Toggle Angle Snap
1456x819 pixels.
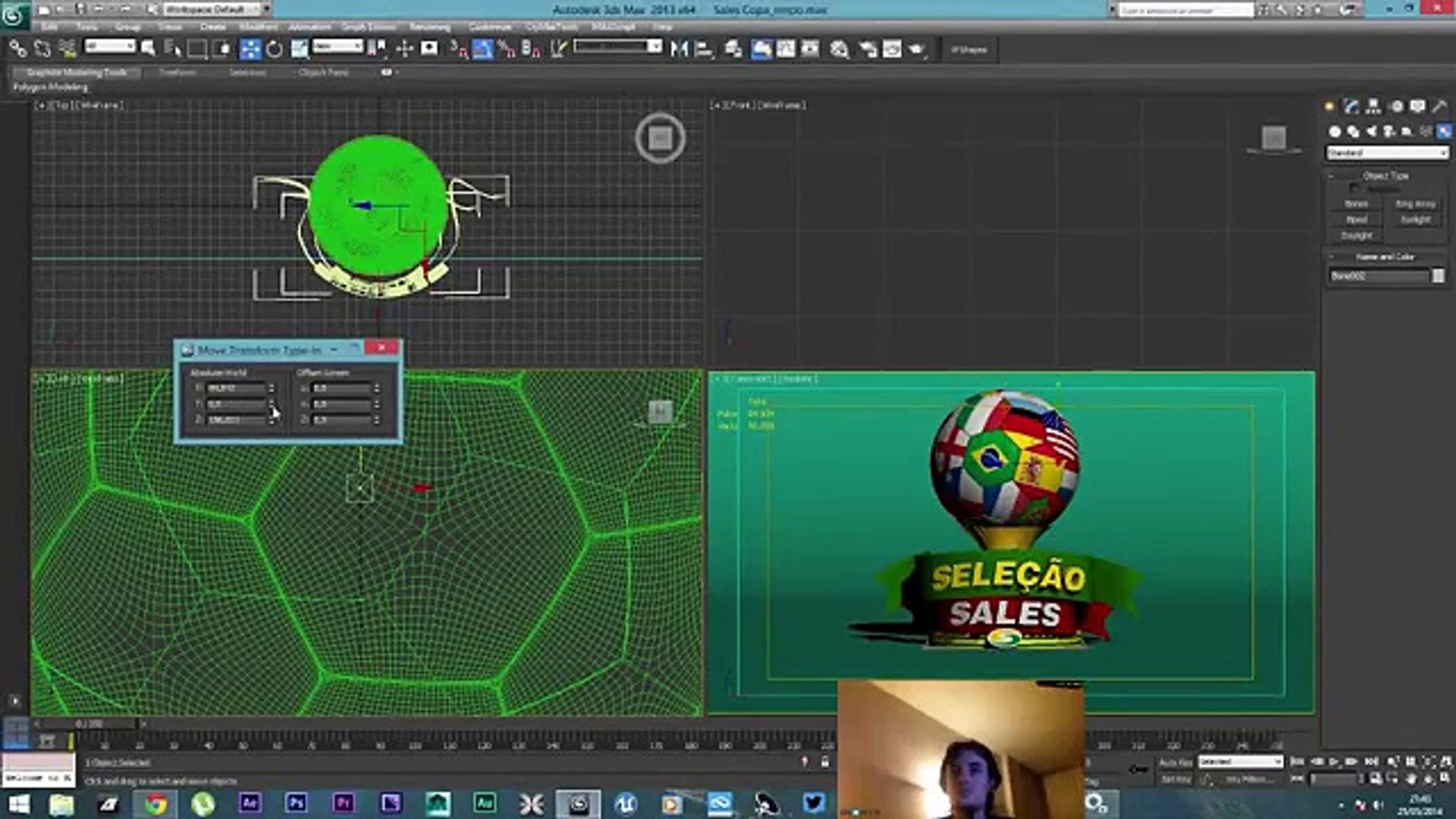coord(482,49)
